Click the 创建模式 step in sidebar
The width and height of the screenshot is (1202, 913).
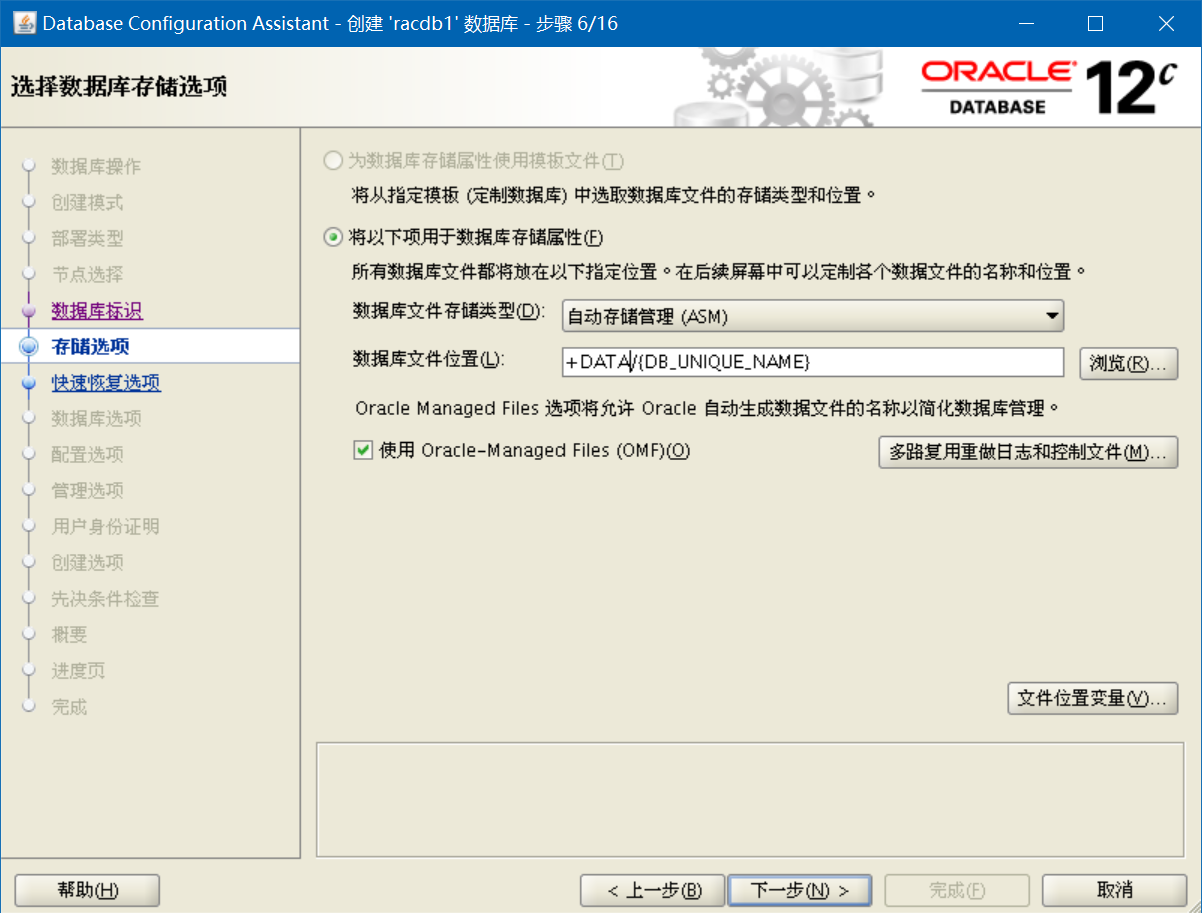click(87, 202)
